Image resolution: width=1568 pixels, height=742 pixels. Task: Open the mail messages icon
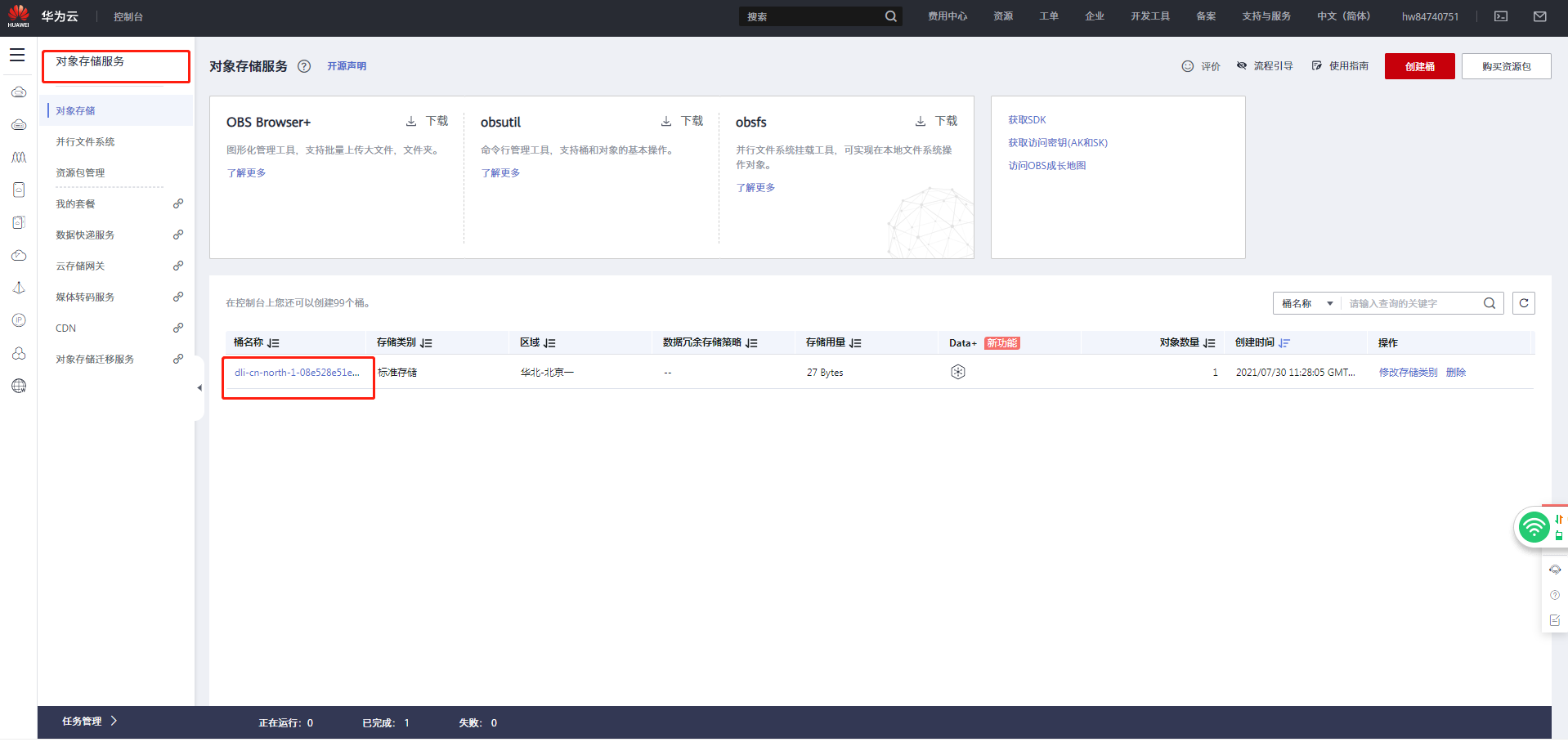(1540, 16)
